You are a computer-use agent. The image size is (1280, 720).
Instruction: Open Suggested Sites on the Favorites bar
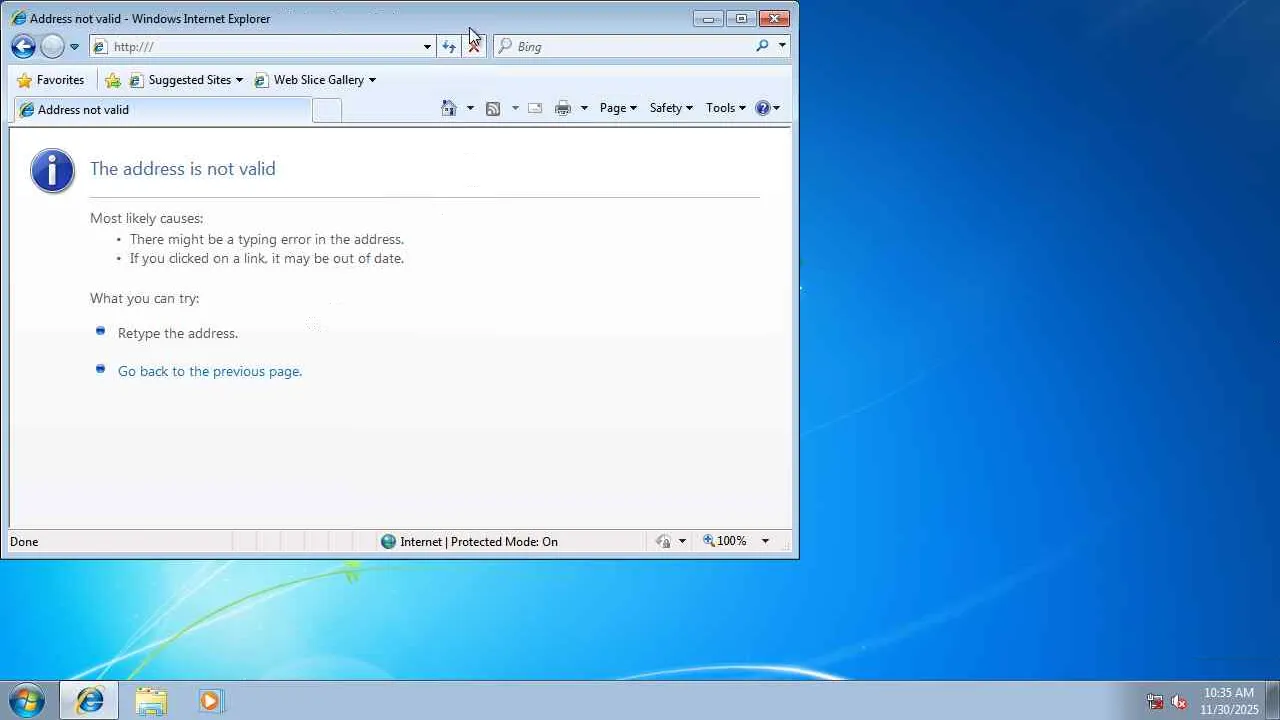(187, 80)
